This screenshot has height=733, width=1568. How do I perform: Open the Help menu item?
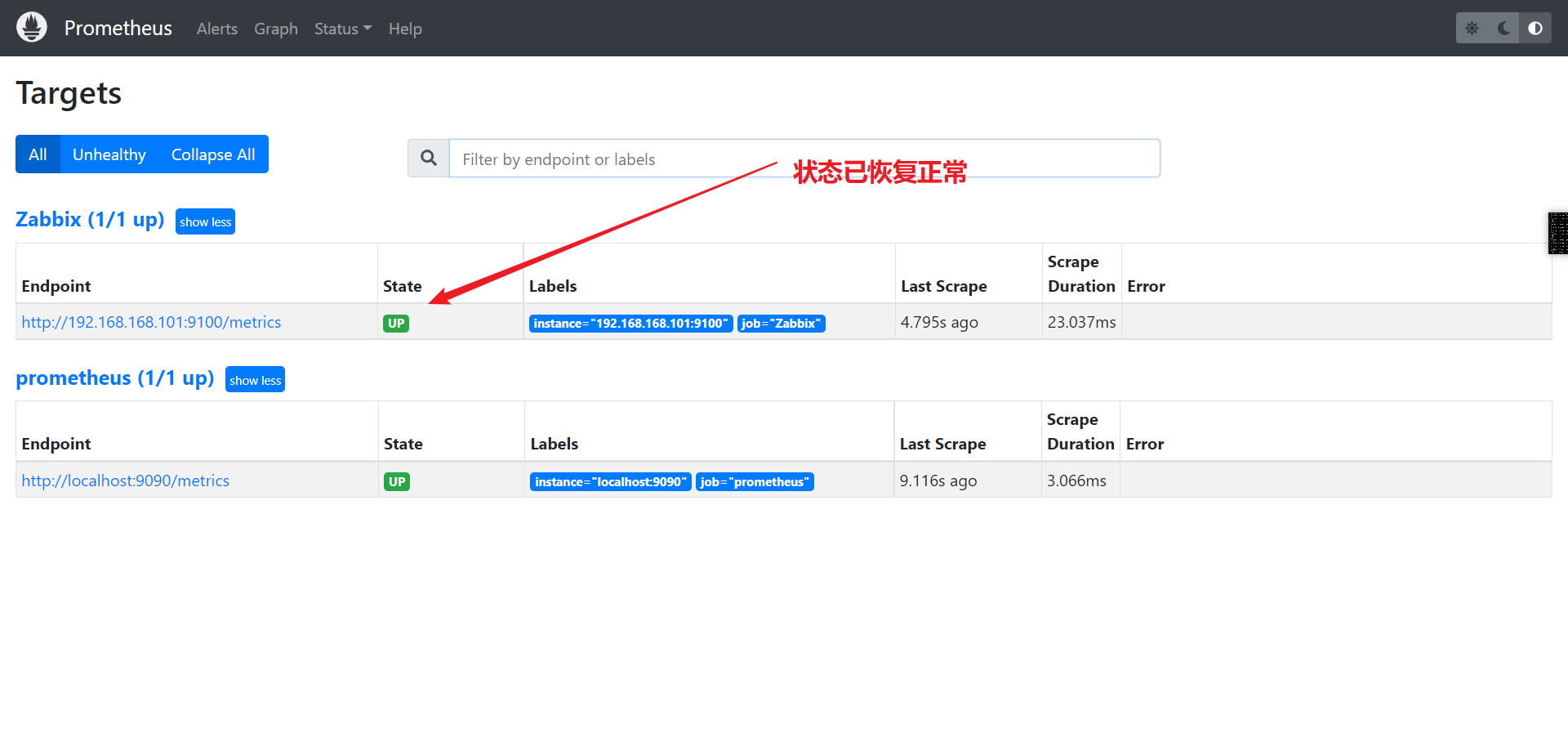click(405, 29)
